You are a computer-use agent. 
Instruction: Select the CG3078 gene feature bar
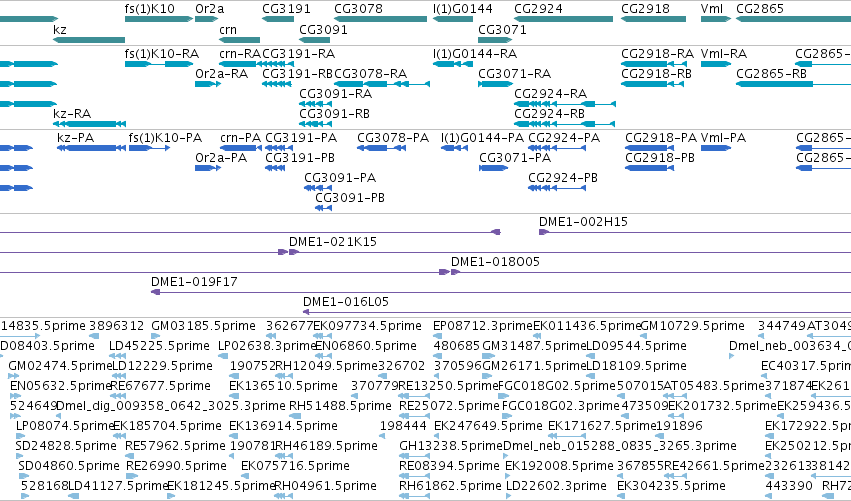380,19
